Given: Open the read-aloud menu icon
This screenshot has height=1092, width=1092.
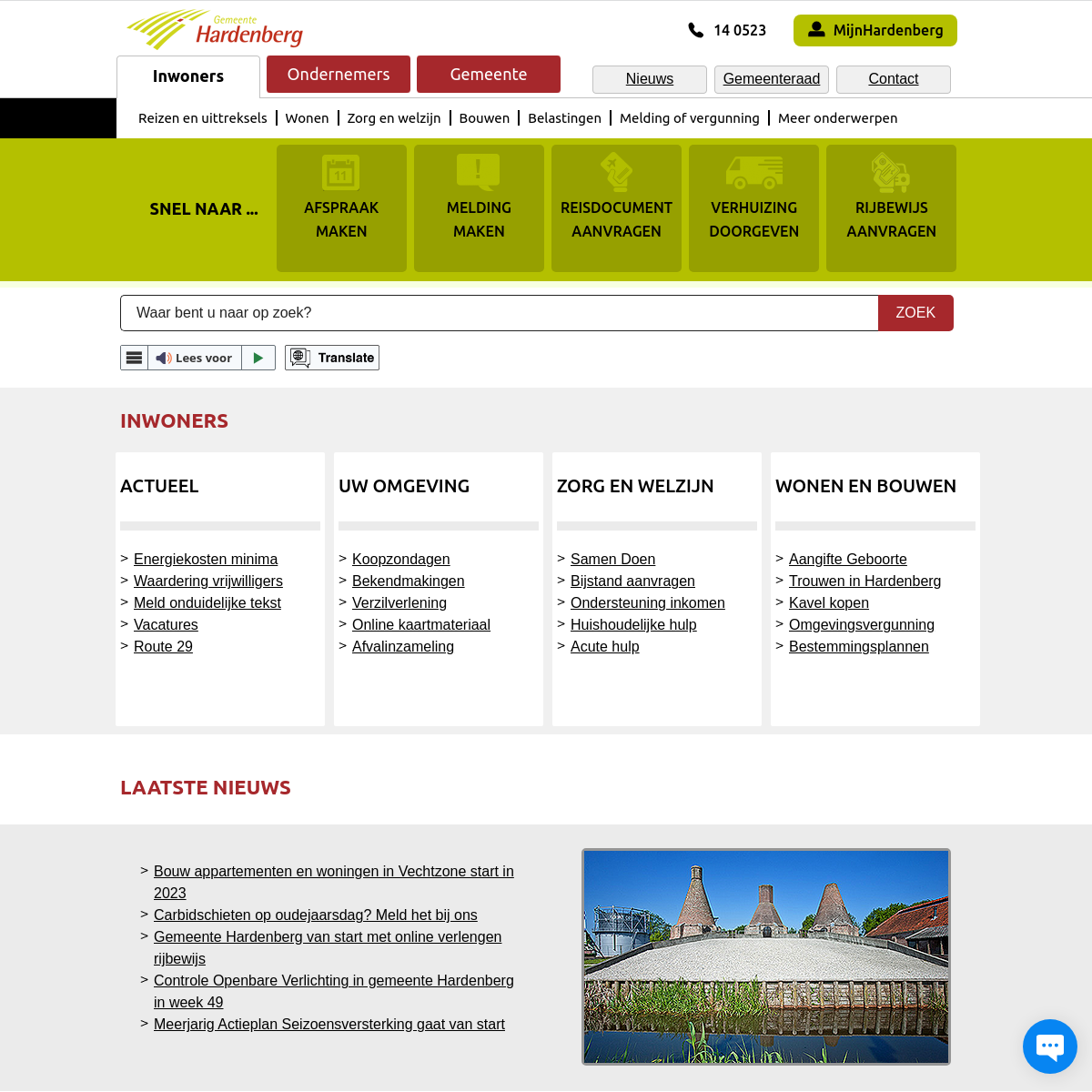Looking at the screenshot, I should (134, 358).
